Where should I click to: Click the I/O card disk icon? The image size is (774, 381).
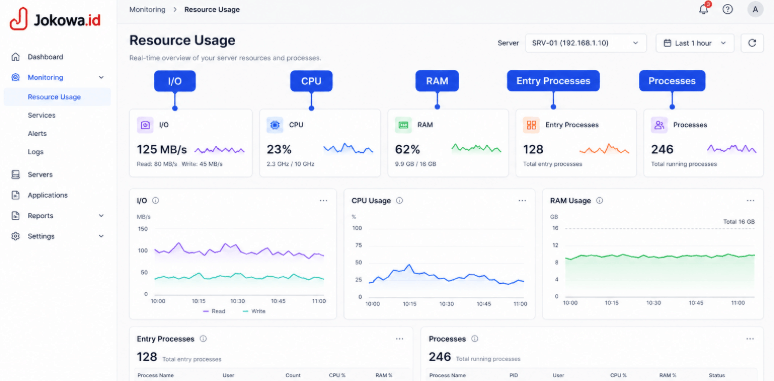coord(145,125)
